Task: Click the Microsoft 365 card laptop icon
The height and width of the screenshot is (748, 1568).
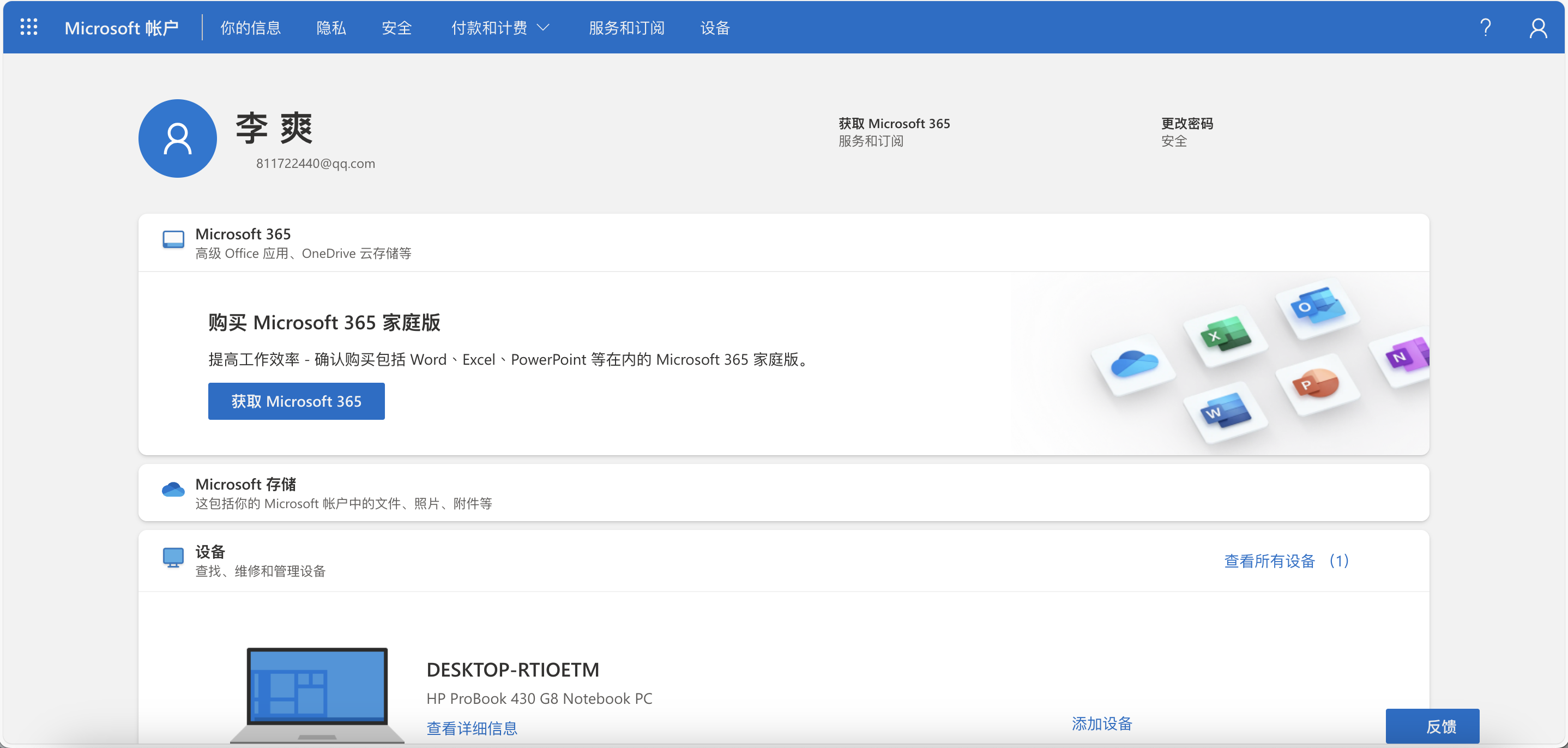Action: coord(173,240)
